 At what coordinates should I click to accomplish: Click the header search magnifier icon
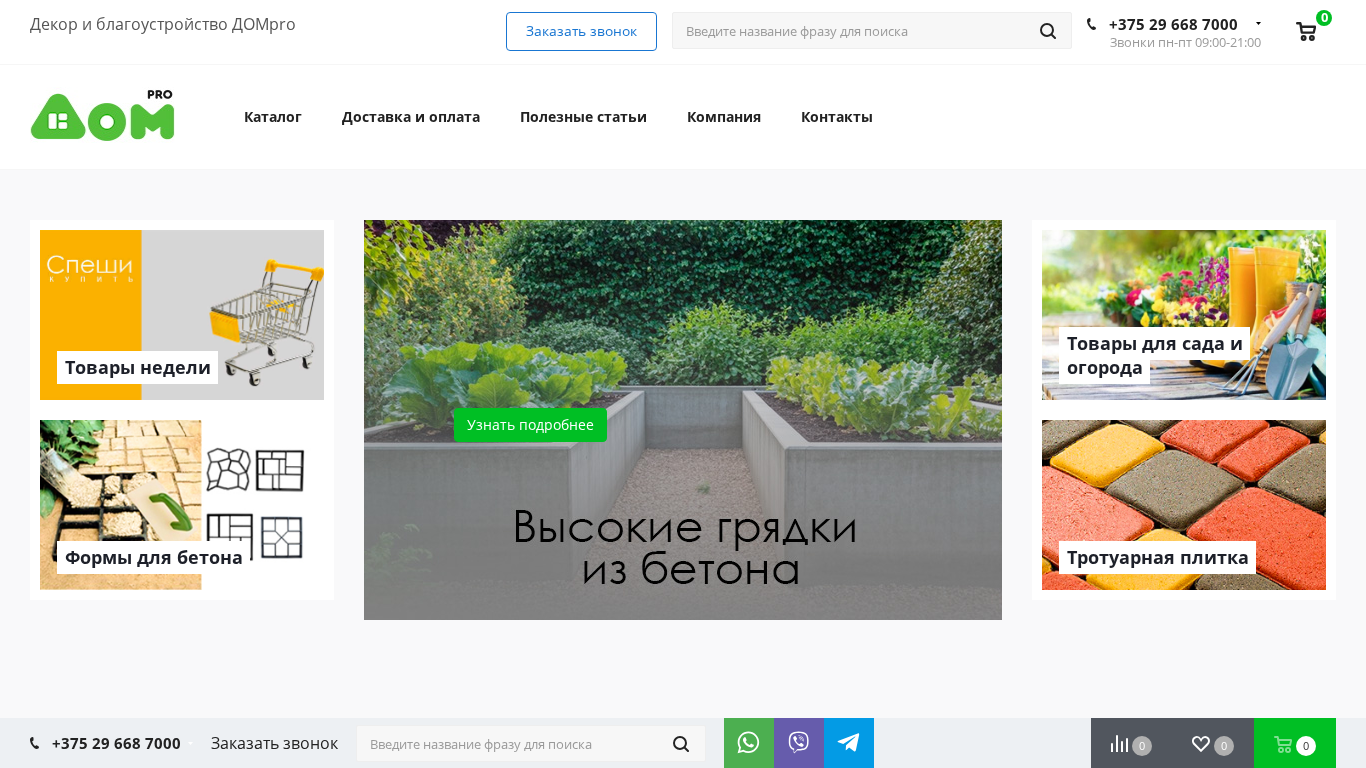(1048, 31)
